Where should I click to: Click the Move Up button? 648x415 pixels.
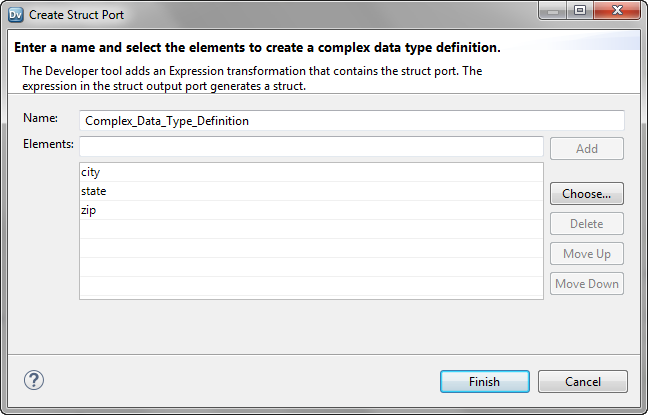[586, 254]
